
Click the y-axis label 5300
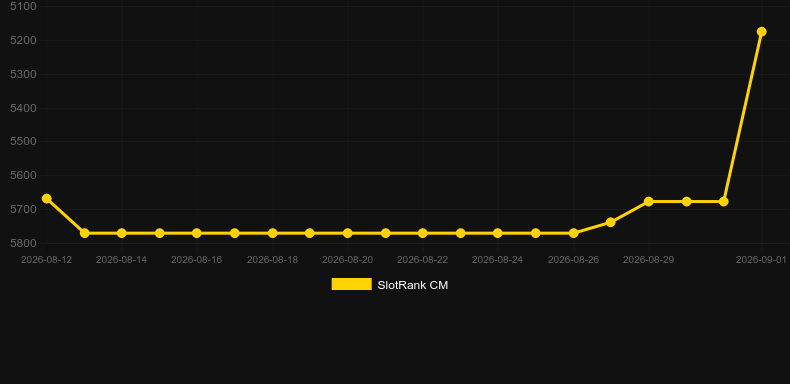tap(23, 75)
